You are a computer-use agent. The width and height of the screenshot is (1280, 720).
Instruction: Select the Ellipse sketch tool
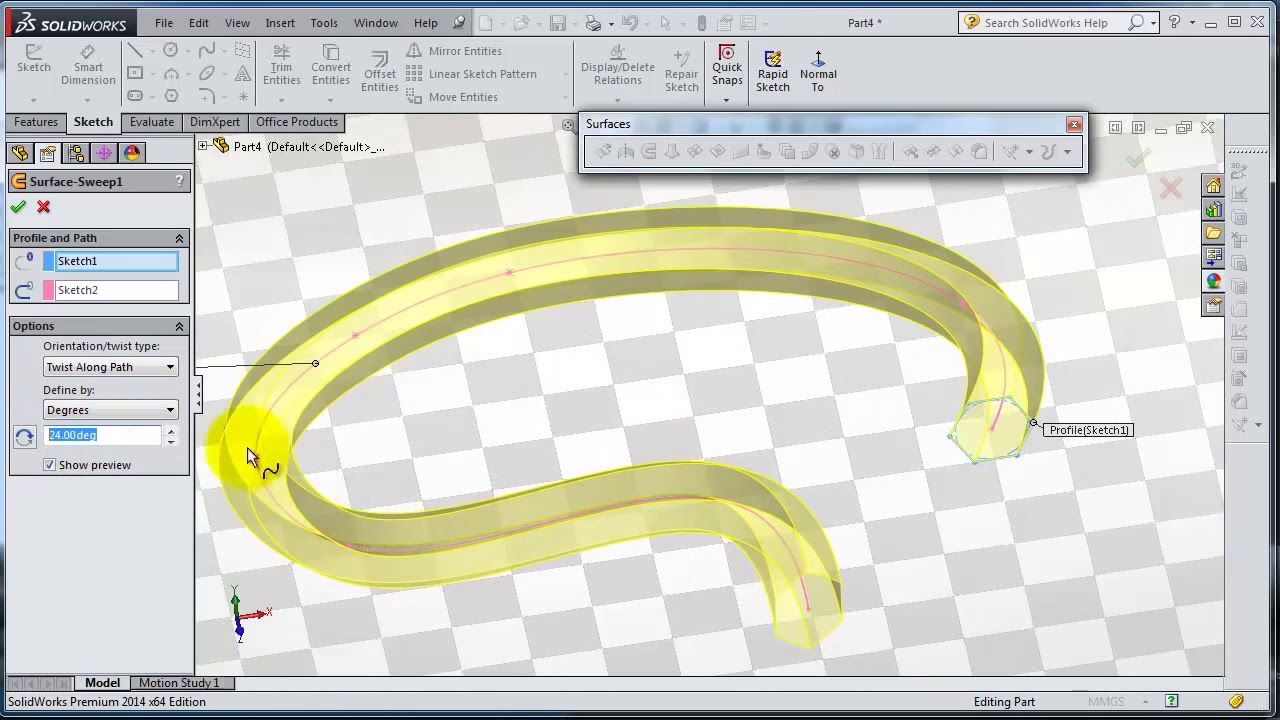coord(207,74)
